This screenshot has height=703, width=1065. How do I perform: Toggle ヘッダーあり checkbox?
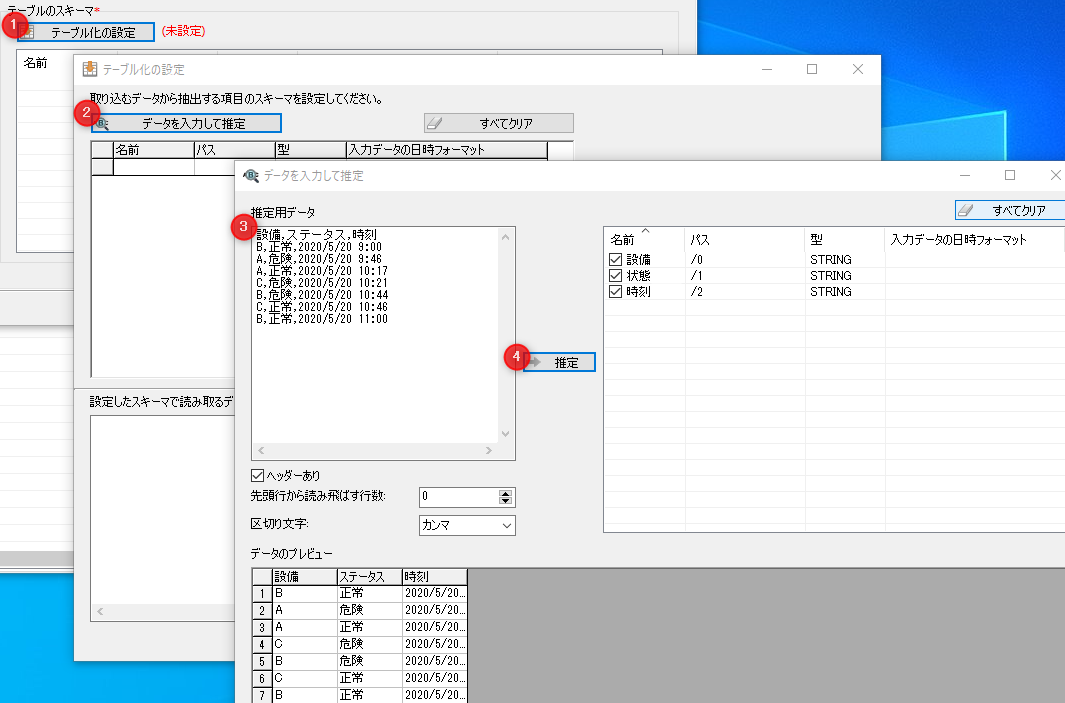257,475
